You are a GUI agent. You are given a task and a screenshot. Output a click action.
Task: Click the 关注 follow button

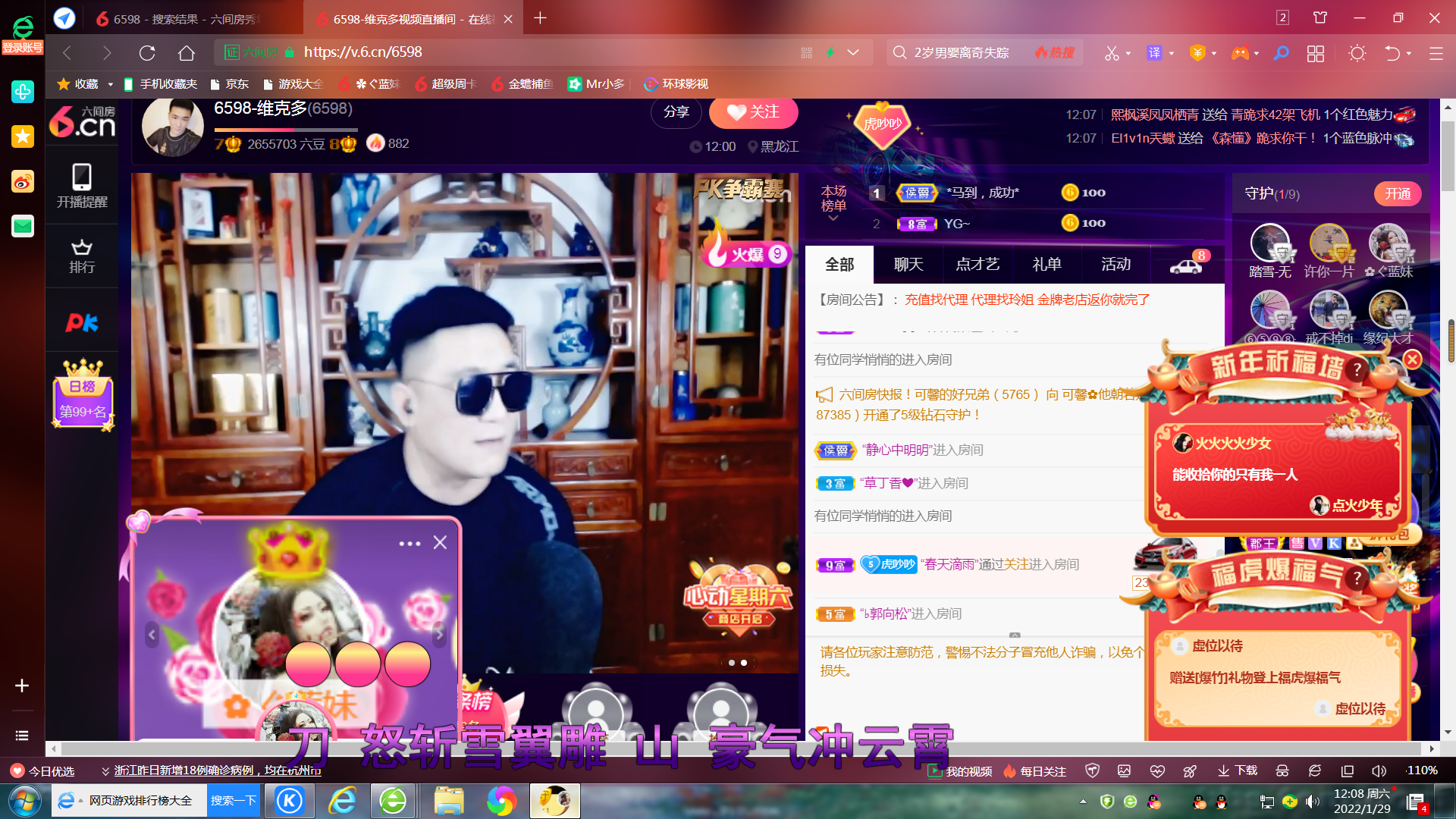click(x=753, y=112)
